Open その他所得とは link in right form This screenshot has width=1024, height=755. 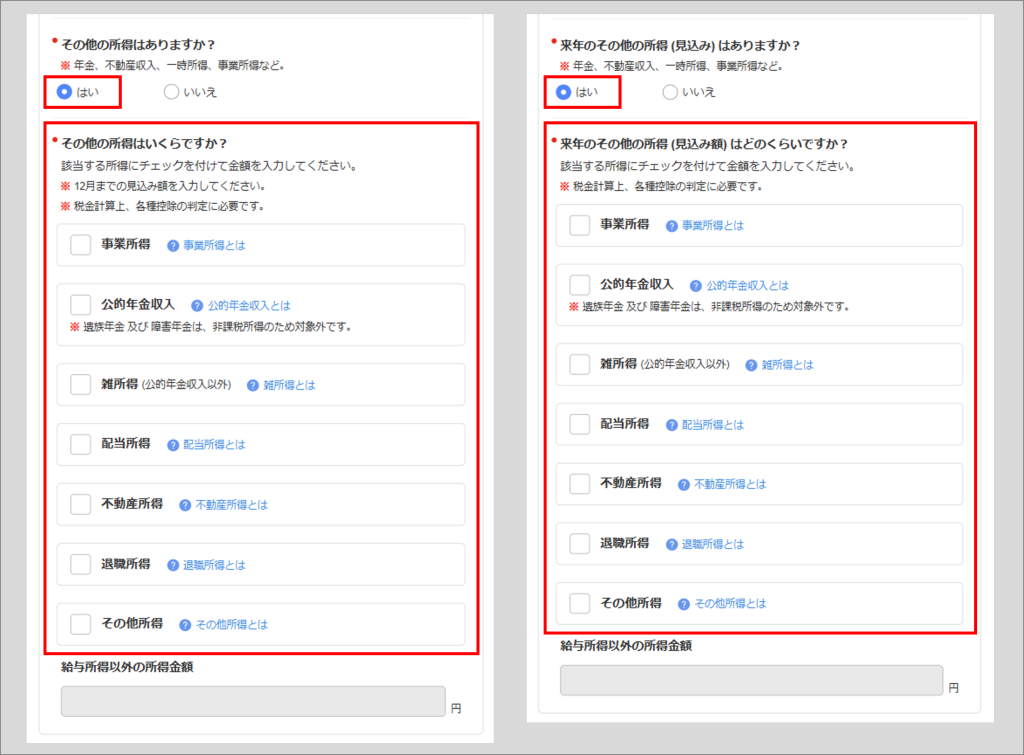(730, 604)
